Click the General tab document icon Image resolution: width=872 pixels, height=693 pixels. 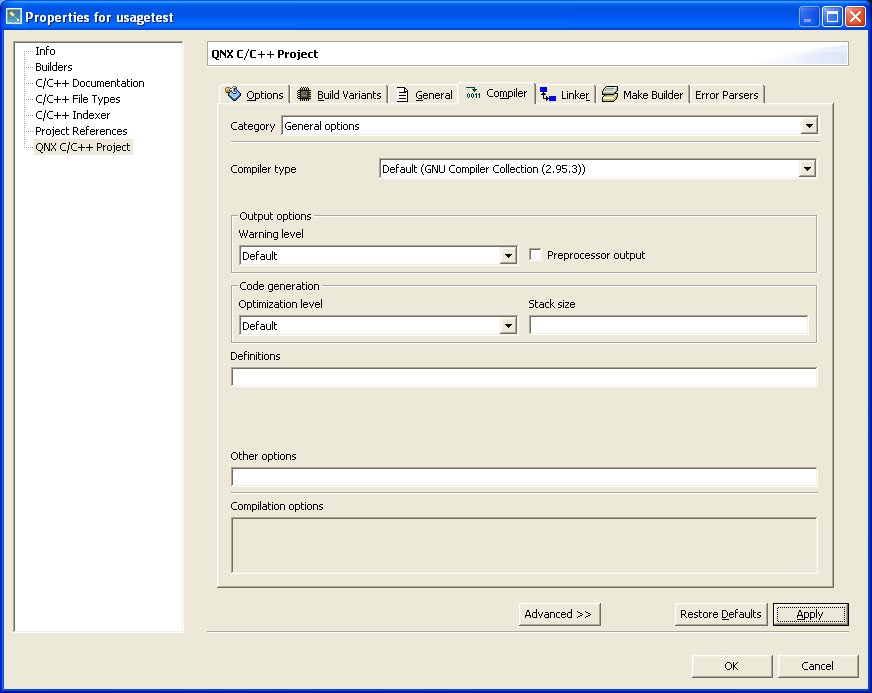pos(400,93)
